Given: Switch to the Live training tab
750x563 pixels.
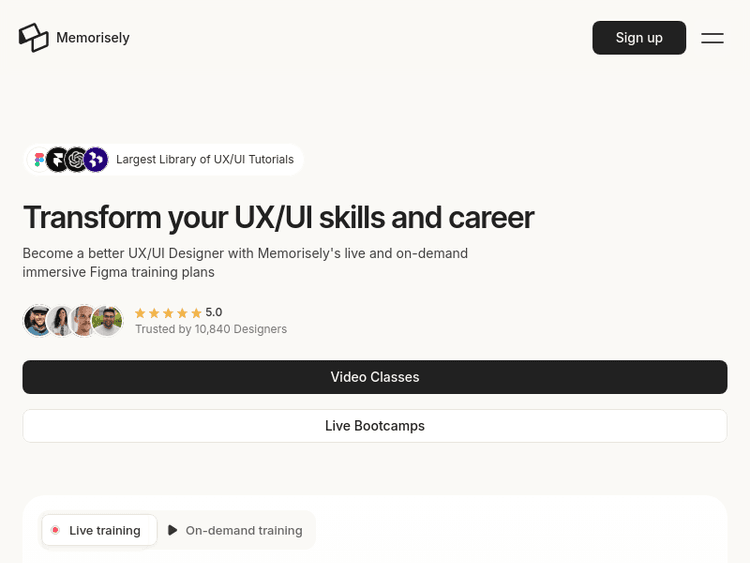Looking at the screenshot, I should [99, 531].
